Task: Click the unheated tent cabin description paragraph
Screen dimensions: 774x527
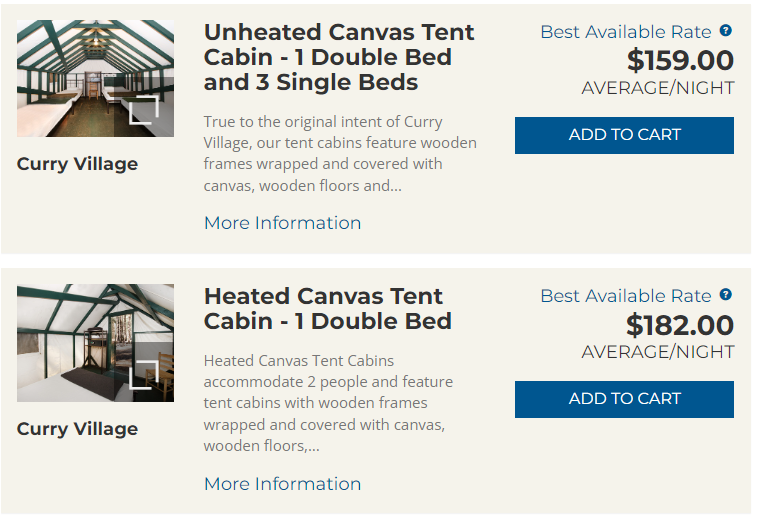Action: [x=340, y=153]
